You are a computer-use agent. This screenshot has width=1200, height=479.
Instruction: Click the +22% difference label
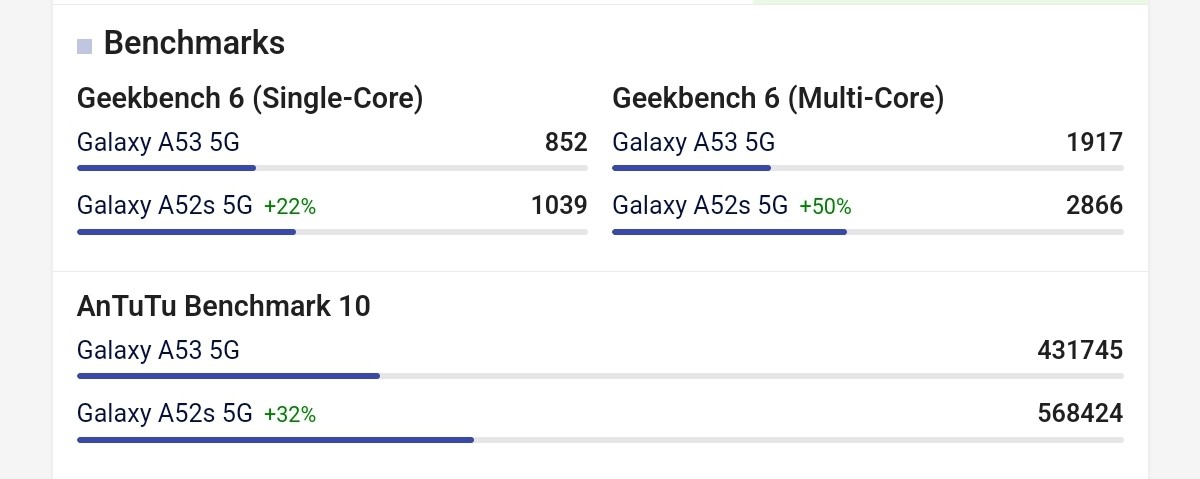tap(290, 207)
